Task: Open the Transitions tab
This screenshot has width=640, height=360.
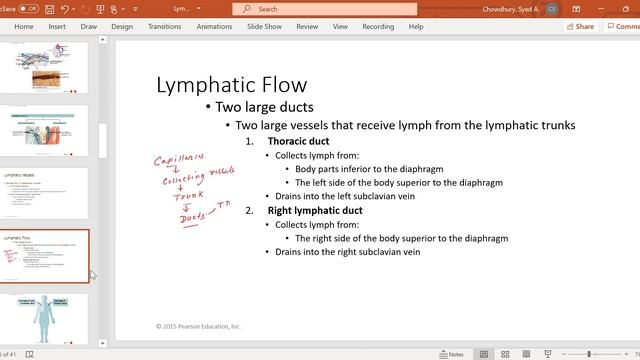Action: pos(164,27)
